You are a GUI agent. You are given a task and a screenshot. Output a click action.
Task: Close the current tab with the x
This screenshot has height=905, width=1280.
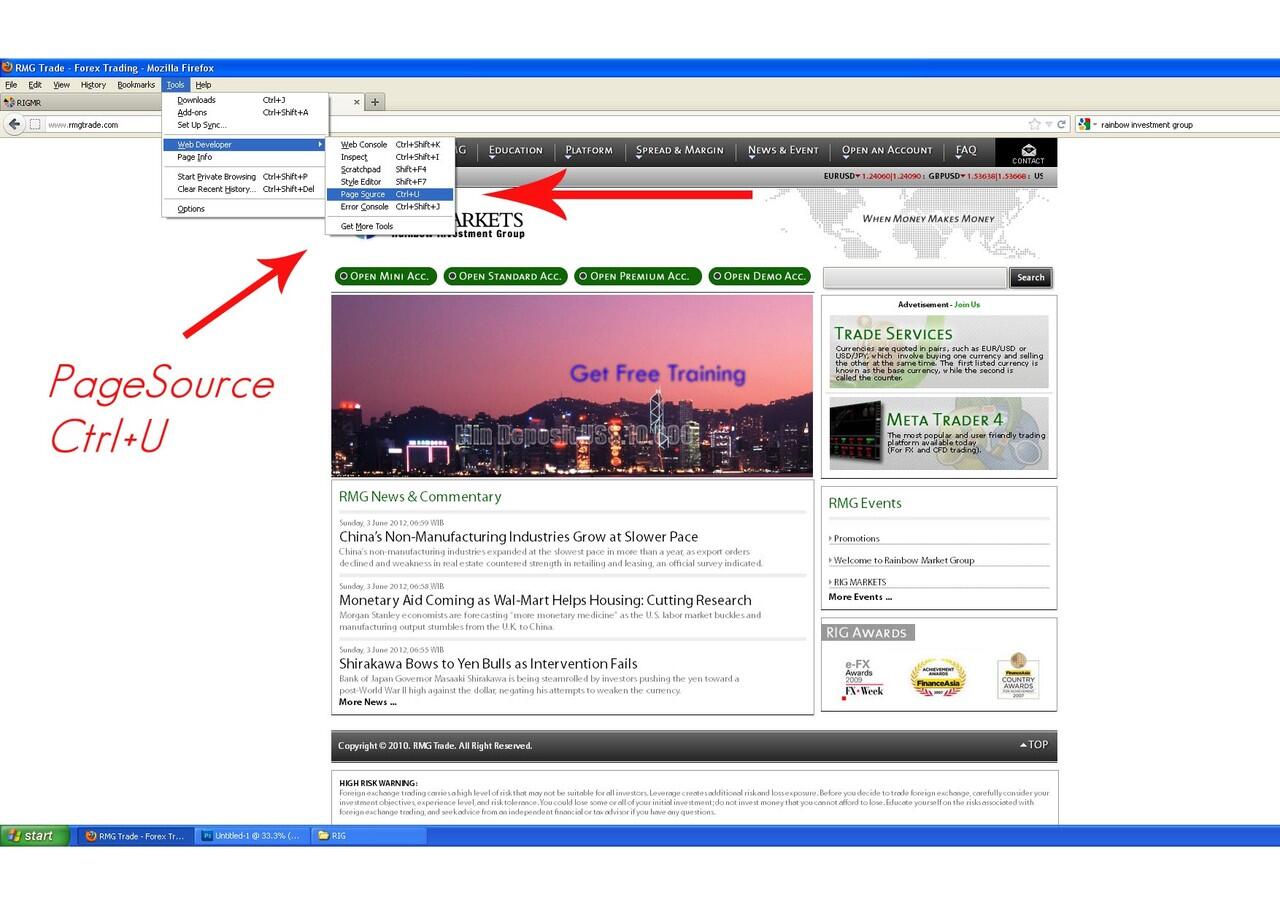click(357, 102)
